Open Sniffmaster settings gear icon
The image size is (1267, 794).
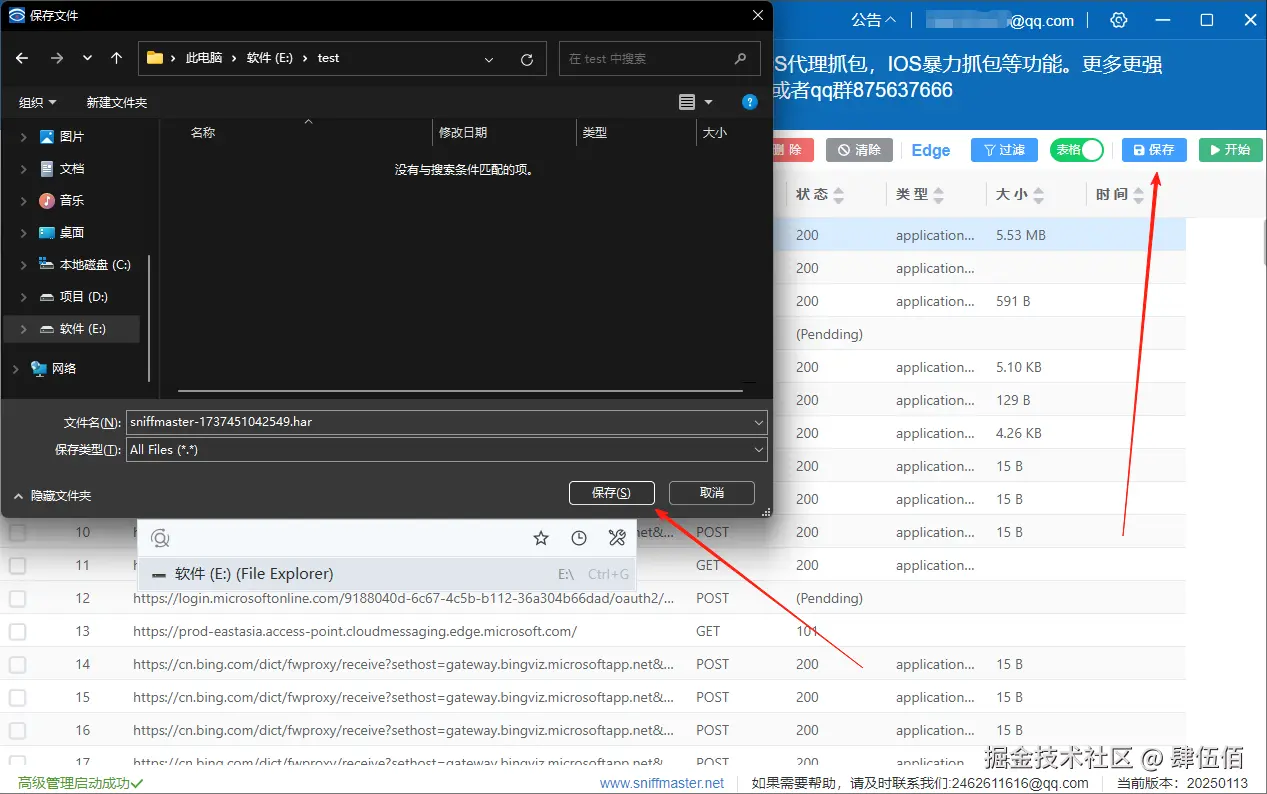pyautogui.click(x=1119, y=20)
